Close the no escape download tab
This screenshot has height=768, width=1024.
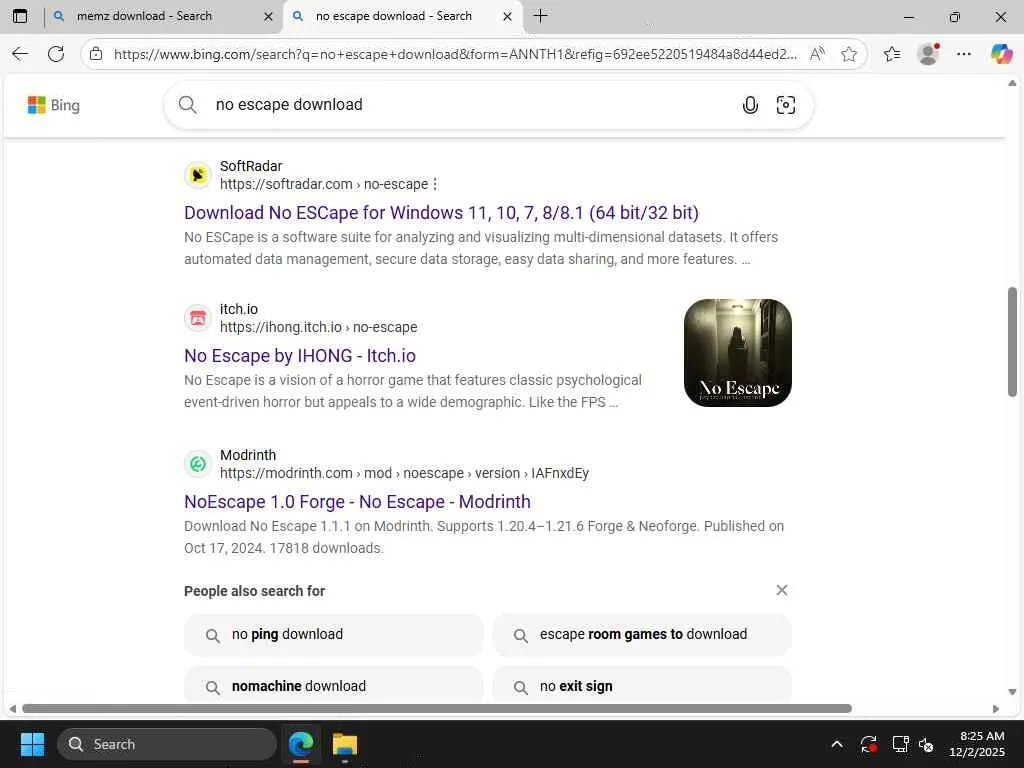tap(507, 17)
